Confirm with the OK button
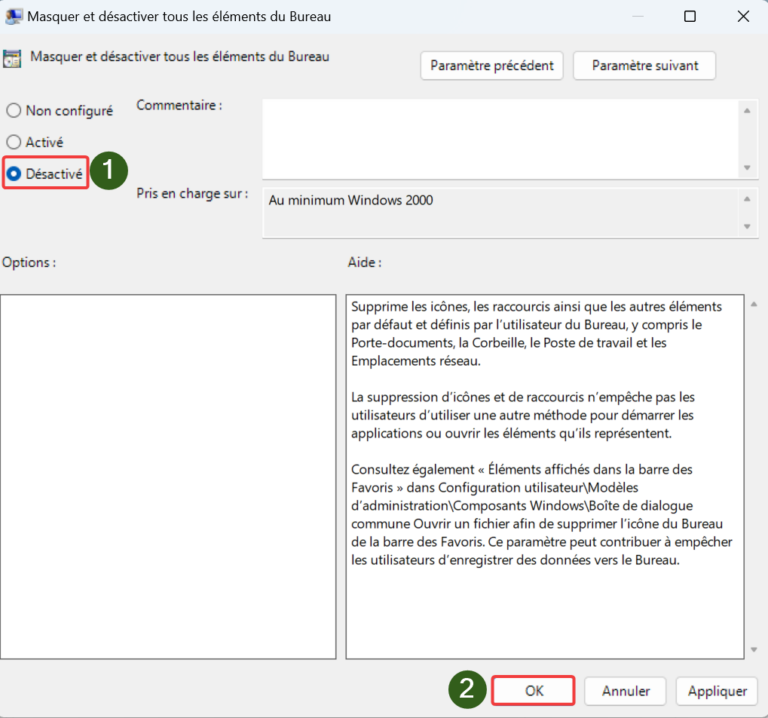The image size is (768, 718). [533, 691]
